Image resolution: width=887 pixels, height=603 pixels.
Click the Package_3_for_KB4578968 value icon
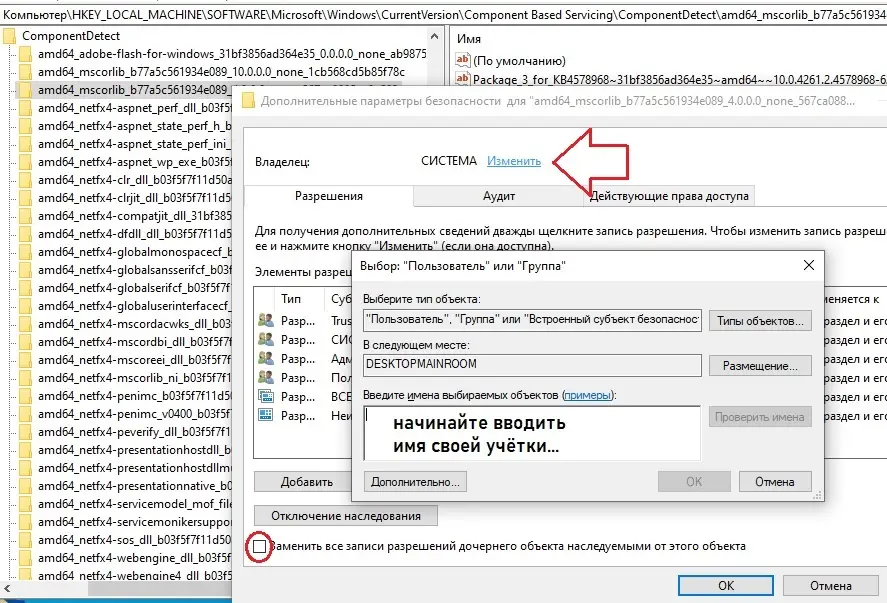click(463, 77)
